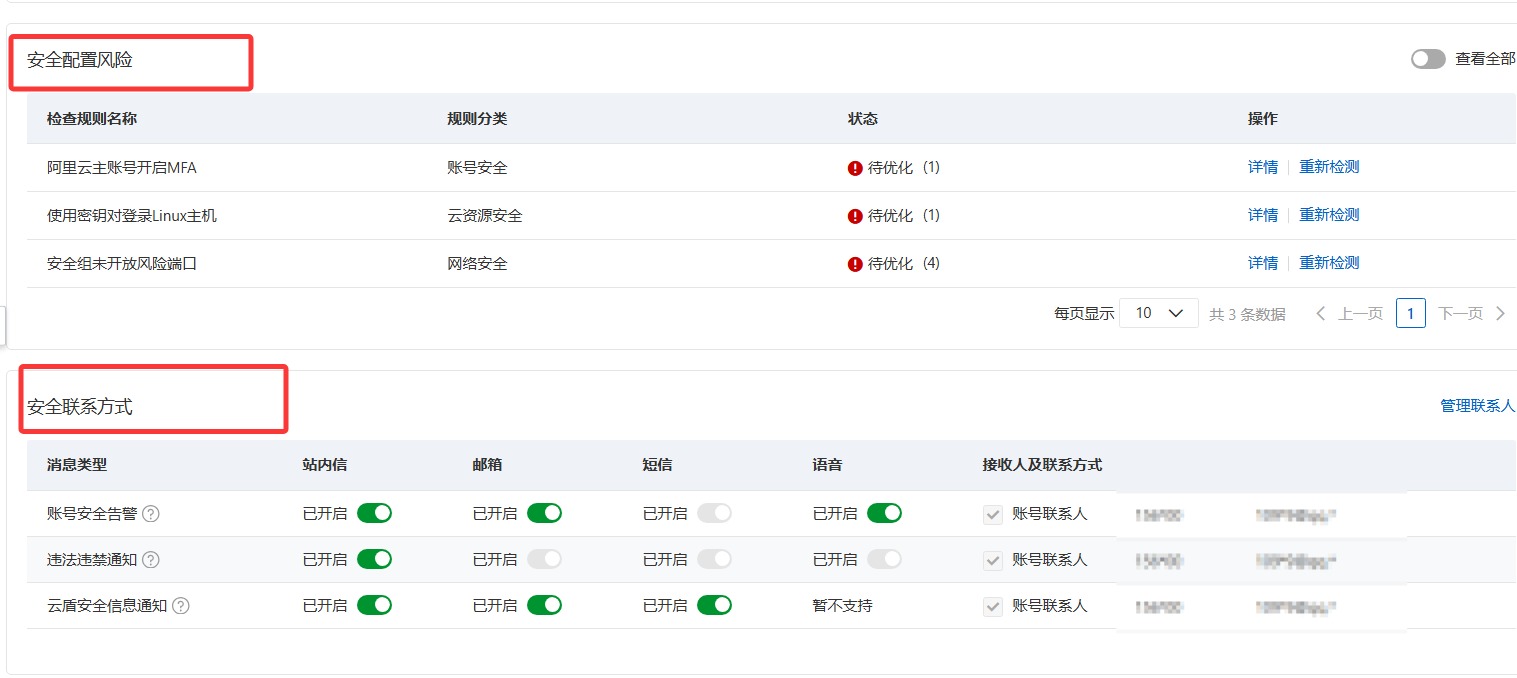
Task: Open the 管理联系人 link
Action: coord(1477,406)
